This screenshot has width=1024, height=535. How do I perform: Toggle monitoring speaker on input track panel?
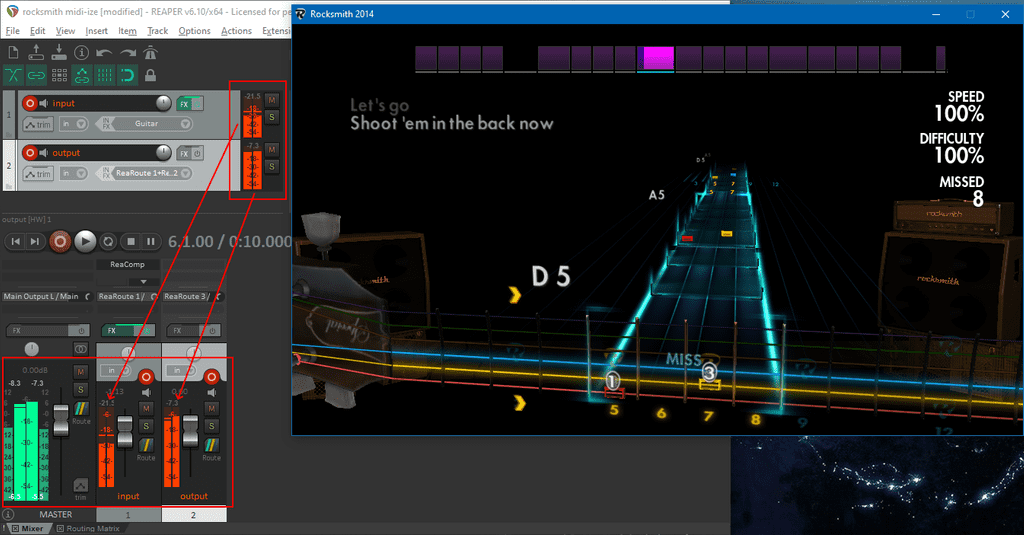[44, 103]
